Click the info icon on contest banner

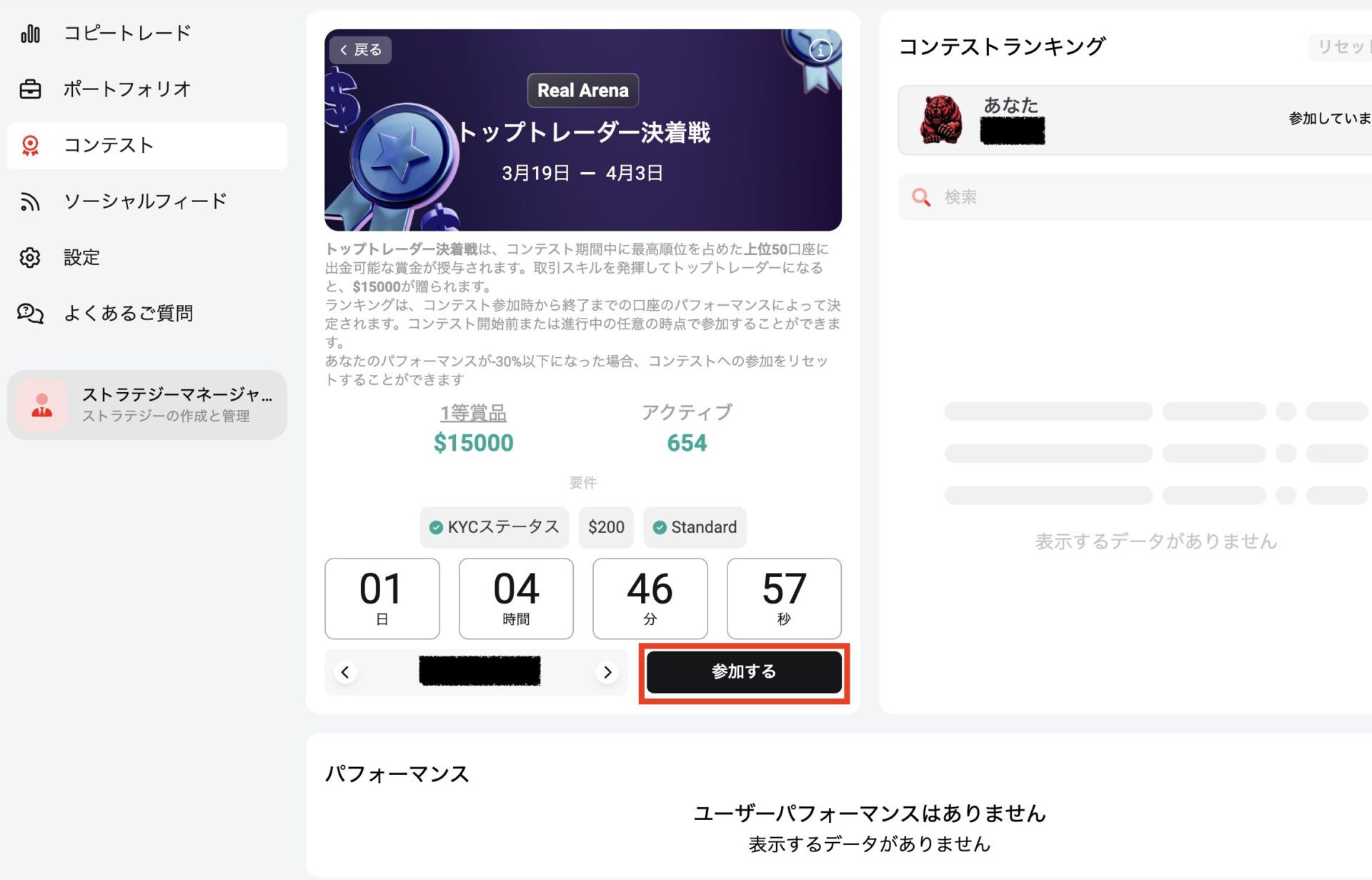pos(820,50)
